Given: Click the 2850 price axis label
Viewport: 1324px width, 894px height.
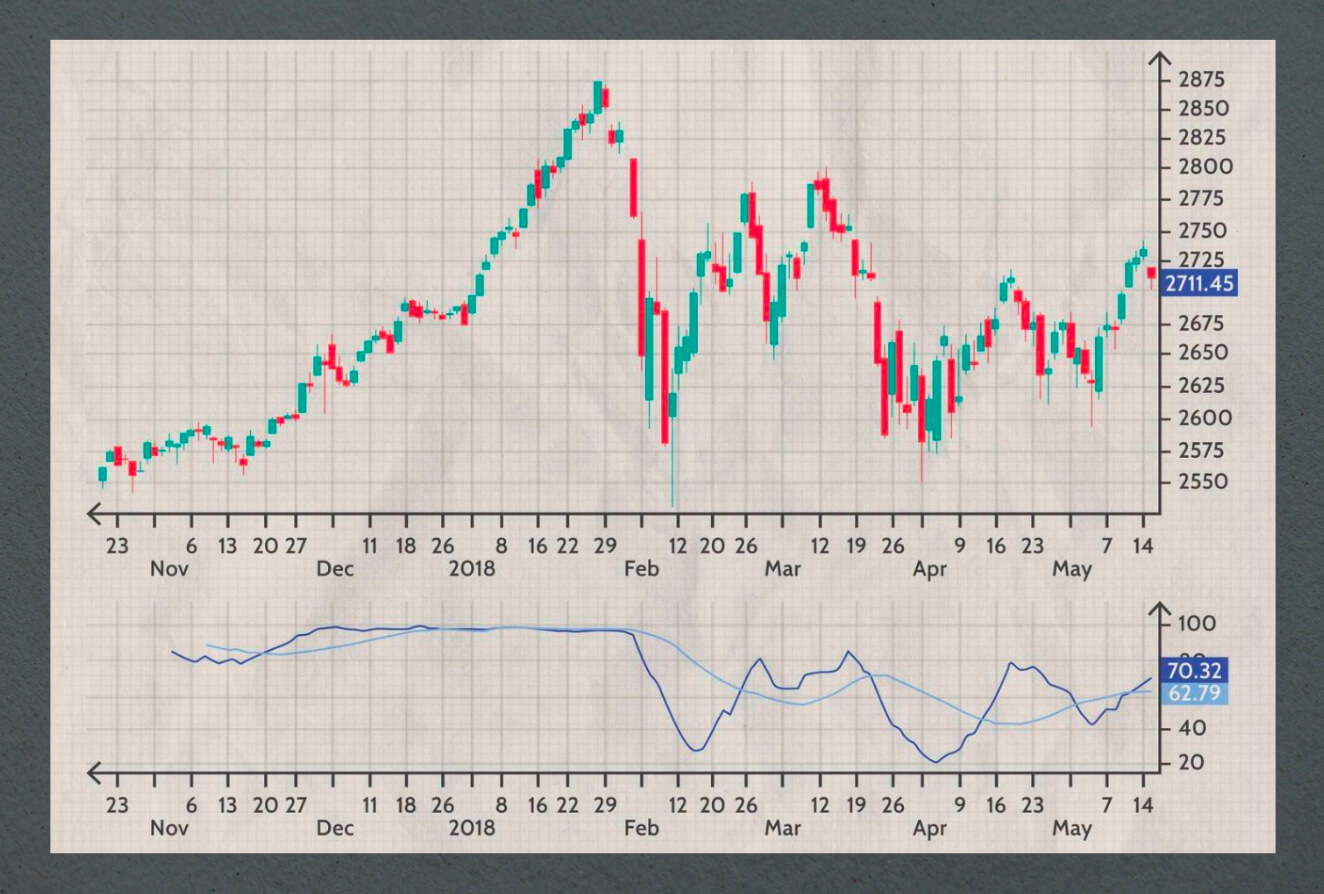Looking at the screenshot, I should [1204, 108].
